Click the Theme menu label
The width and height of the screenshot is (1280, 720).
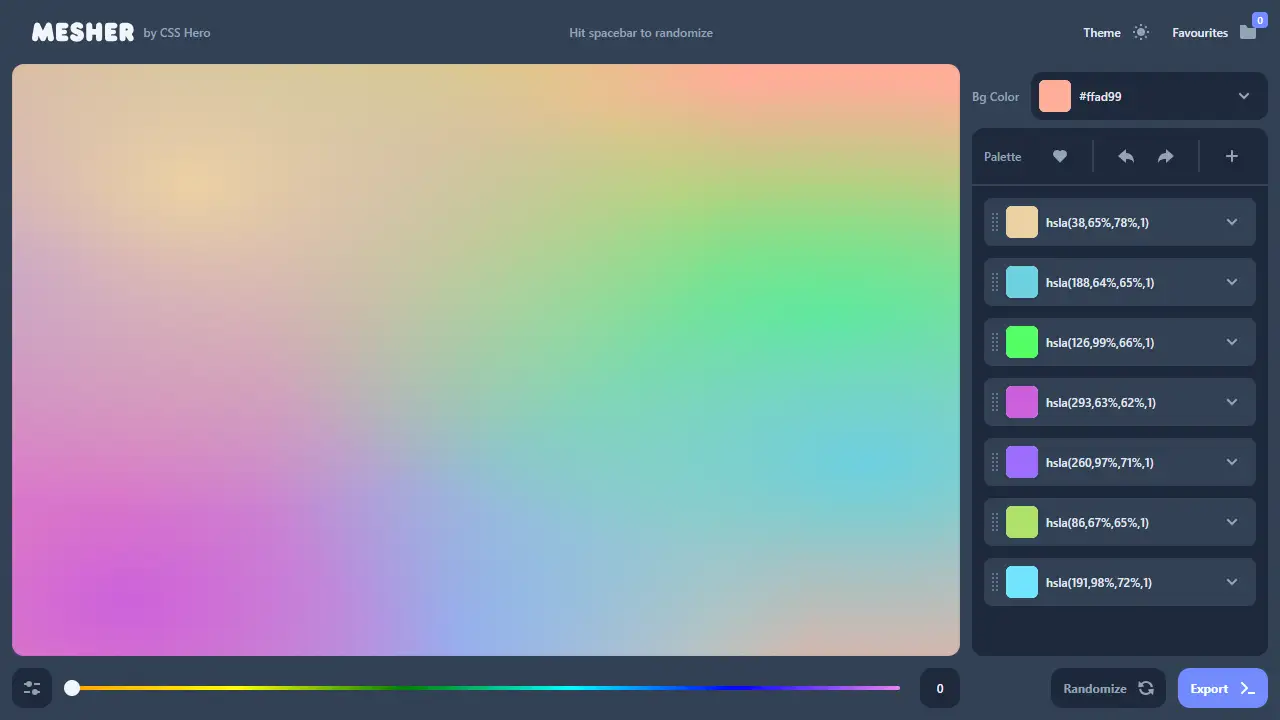[x=1101, y=32]
